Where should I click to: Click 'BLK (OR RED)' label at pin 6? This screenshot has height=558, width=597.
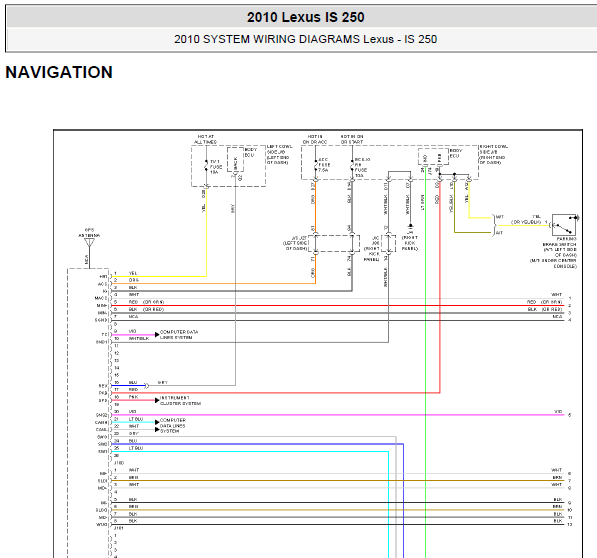click(x=146, y=309)
